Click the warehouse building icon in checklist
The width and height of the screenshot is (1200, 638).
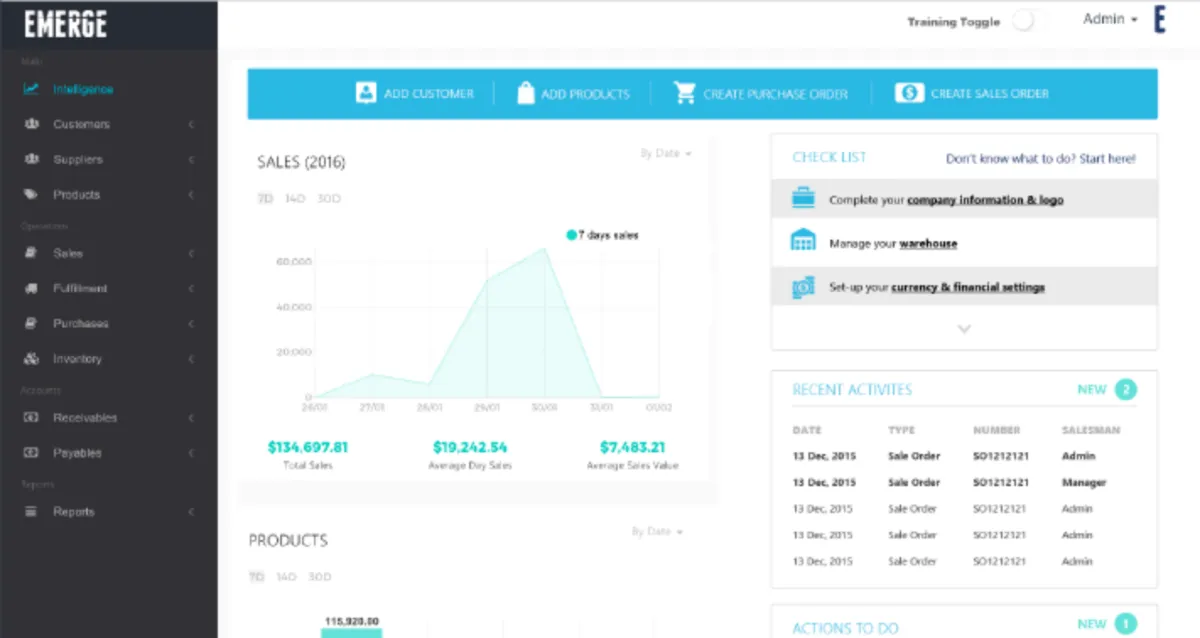click(x=803, y=242)
